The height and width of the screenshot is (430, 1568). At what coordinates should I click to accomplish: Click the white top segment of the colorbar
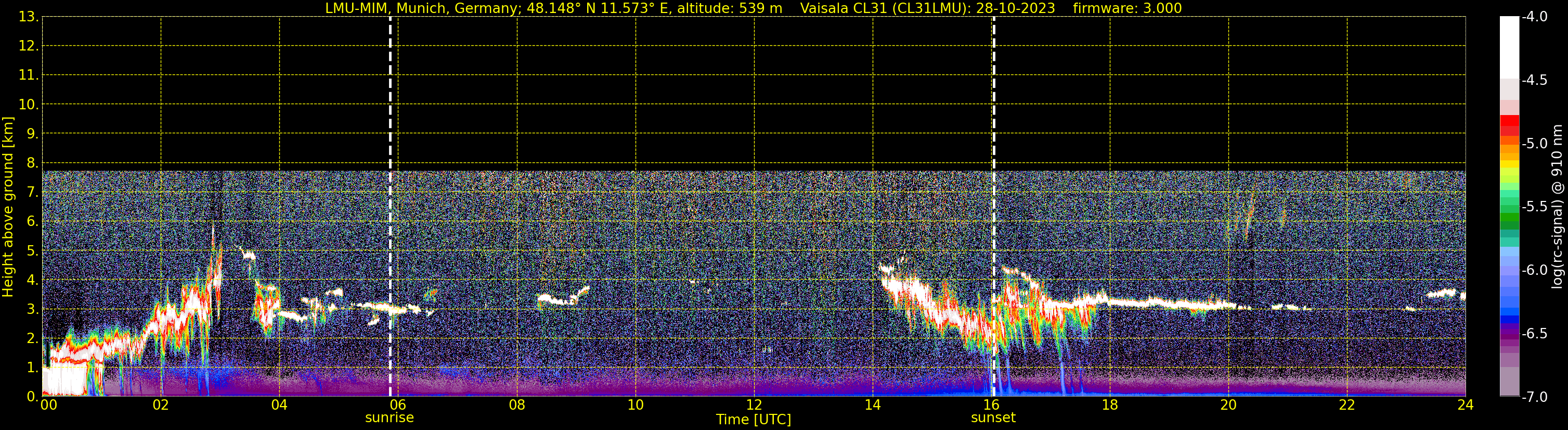click(x=1509, y=47)
